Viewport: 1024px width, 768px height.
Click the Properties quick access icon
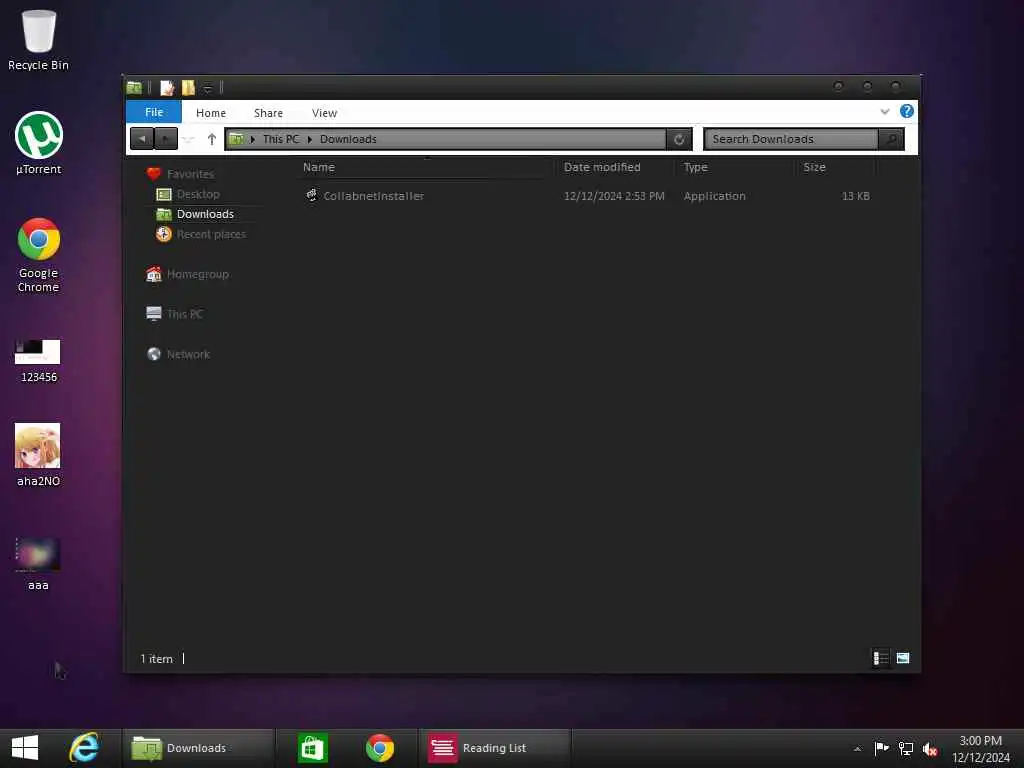click(x=167, y=88)
